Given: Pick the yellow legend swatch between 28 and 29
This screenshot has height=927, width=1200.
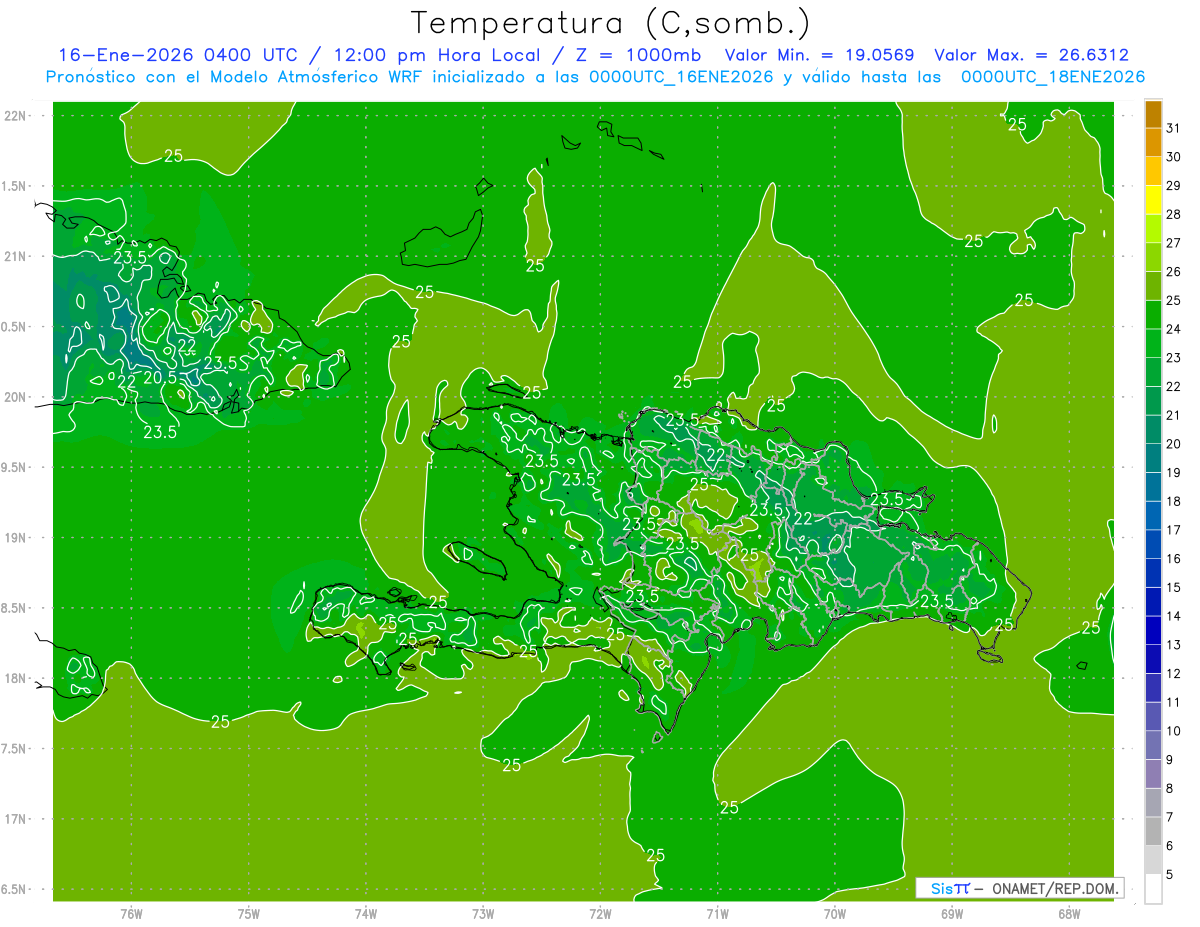Looking at the screenshot, I should point(1153,200).
